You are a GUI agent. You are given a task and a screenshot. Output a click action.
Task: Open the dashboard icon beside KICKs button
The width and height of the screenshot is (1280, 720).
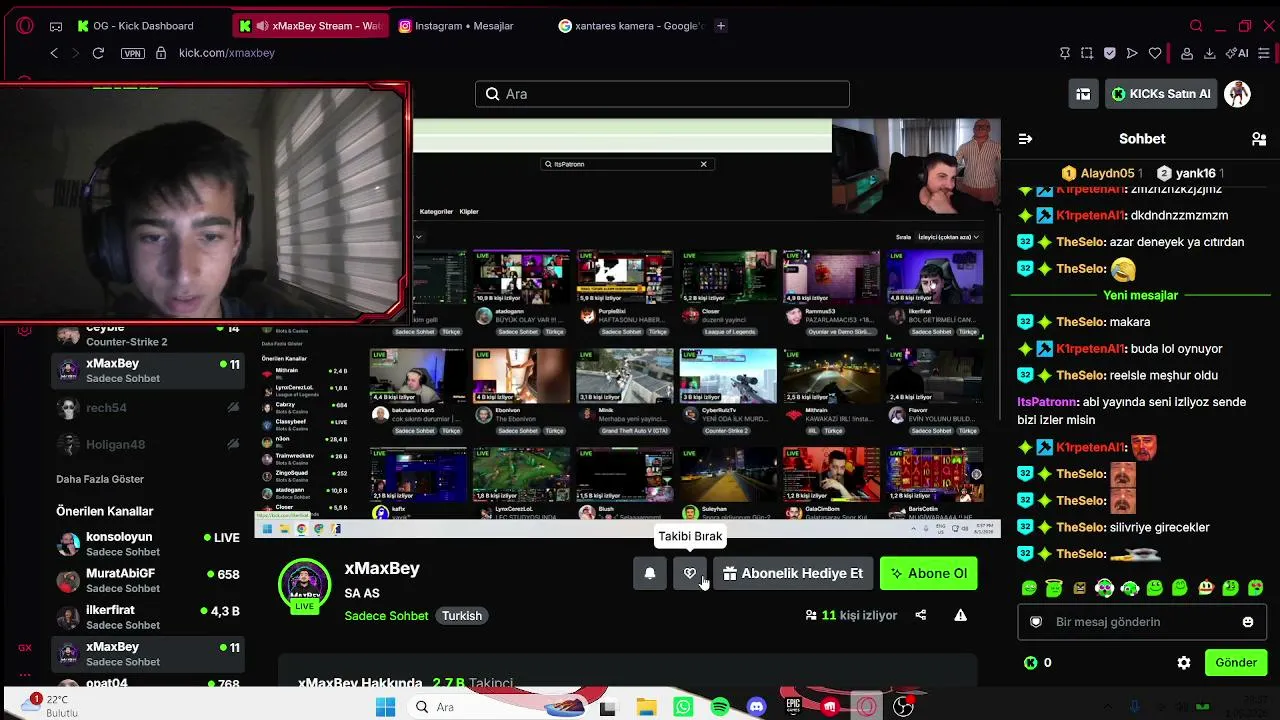coord(1083,94)
